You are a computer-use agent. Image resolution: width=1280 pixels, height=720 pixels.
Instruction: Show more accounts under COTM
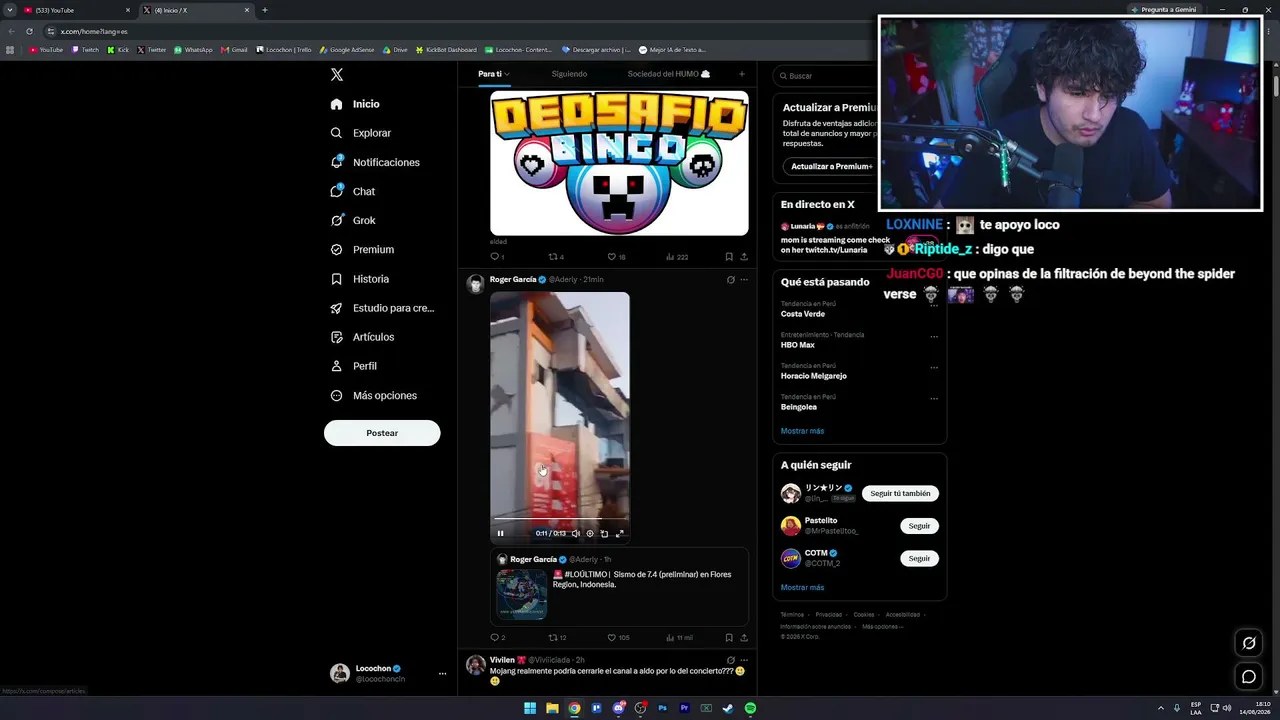coord(802,588)
